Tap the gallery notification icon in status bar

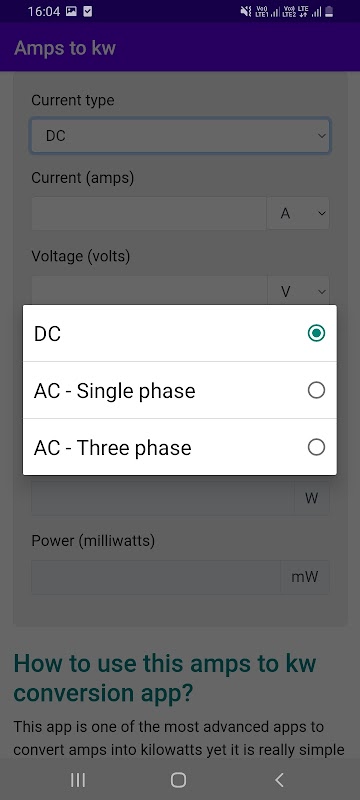pos(71,11)
